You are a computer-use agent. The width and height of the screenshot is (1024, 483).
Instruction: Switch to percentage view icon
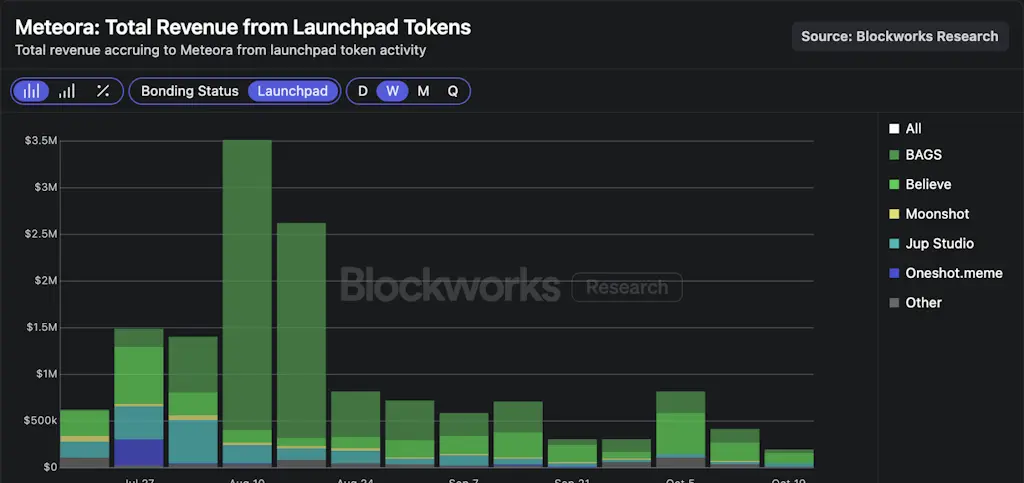point(103,91)
